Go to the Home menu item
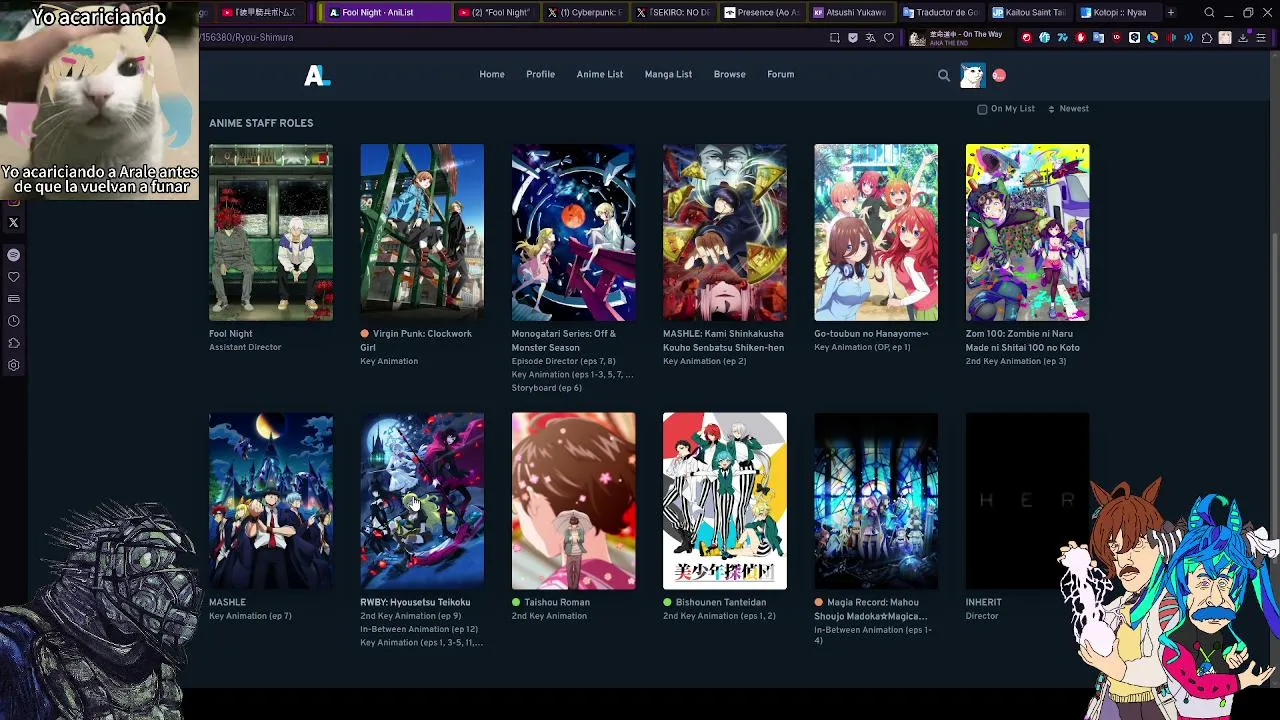Screen dimensions: 1280x720 pyautogui.click(x=492, y=75)
